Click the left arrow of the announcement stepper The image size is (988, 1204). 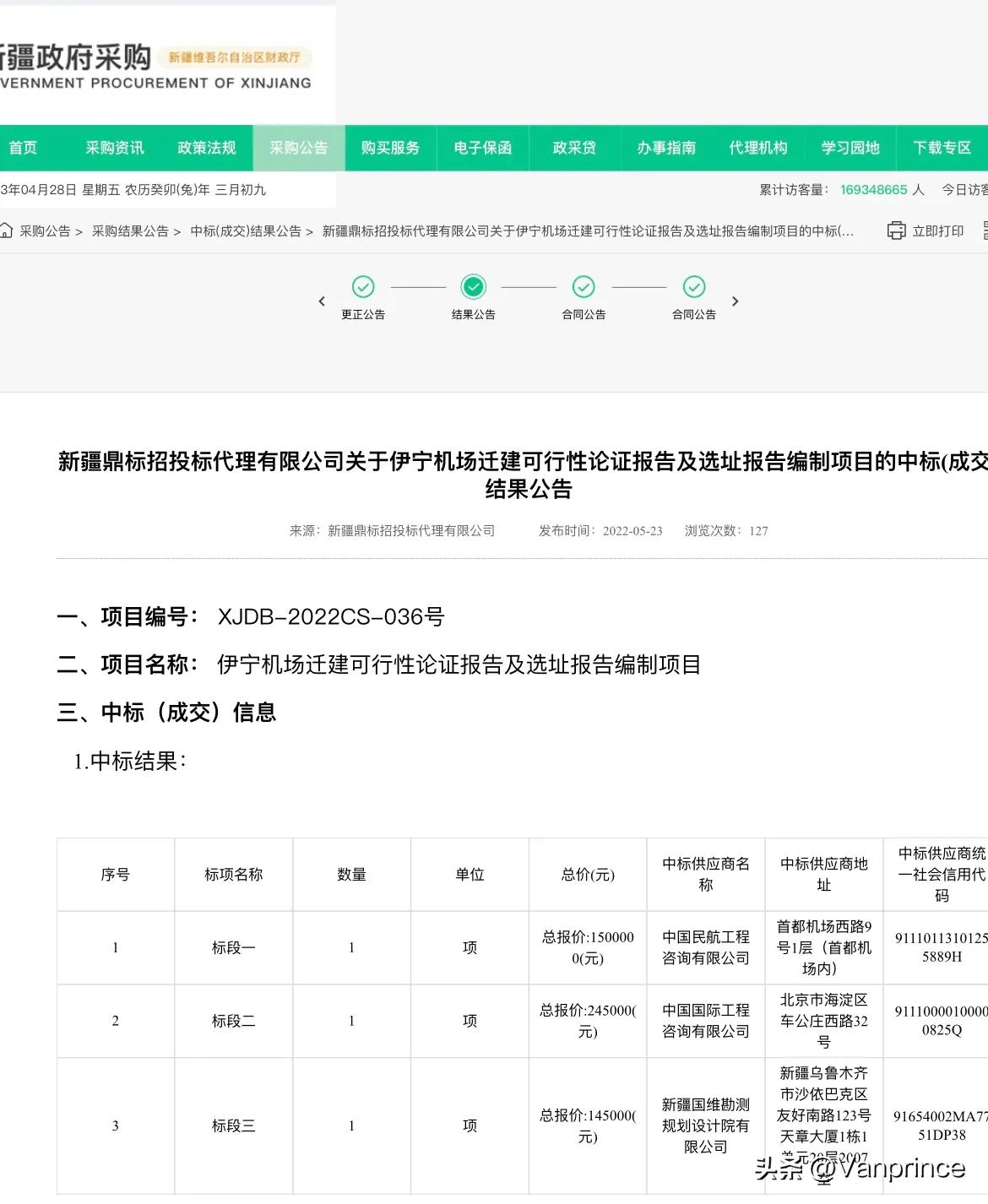coord(323,301)
